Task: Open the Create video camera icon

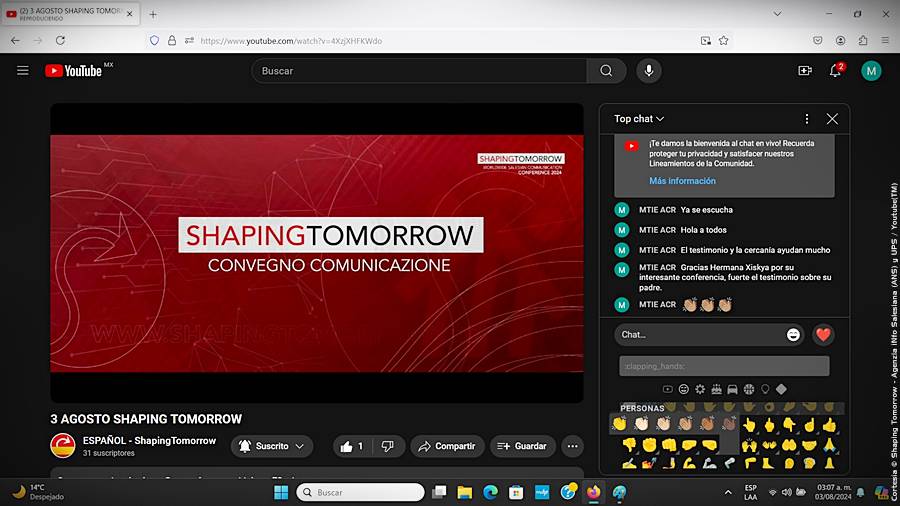Action: pos(805,71)
